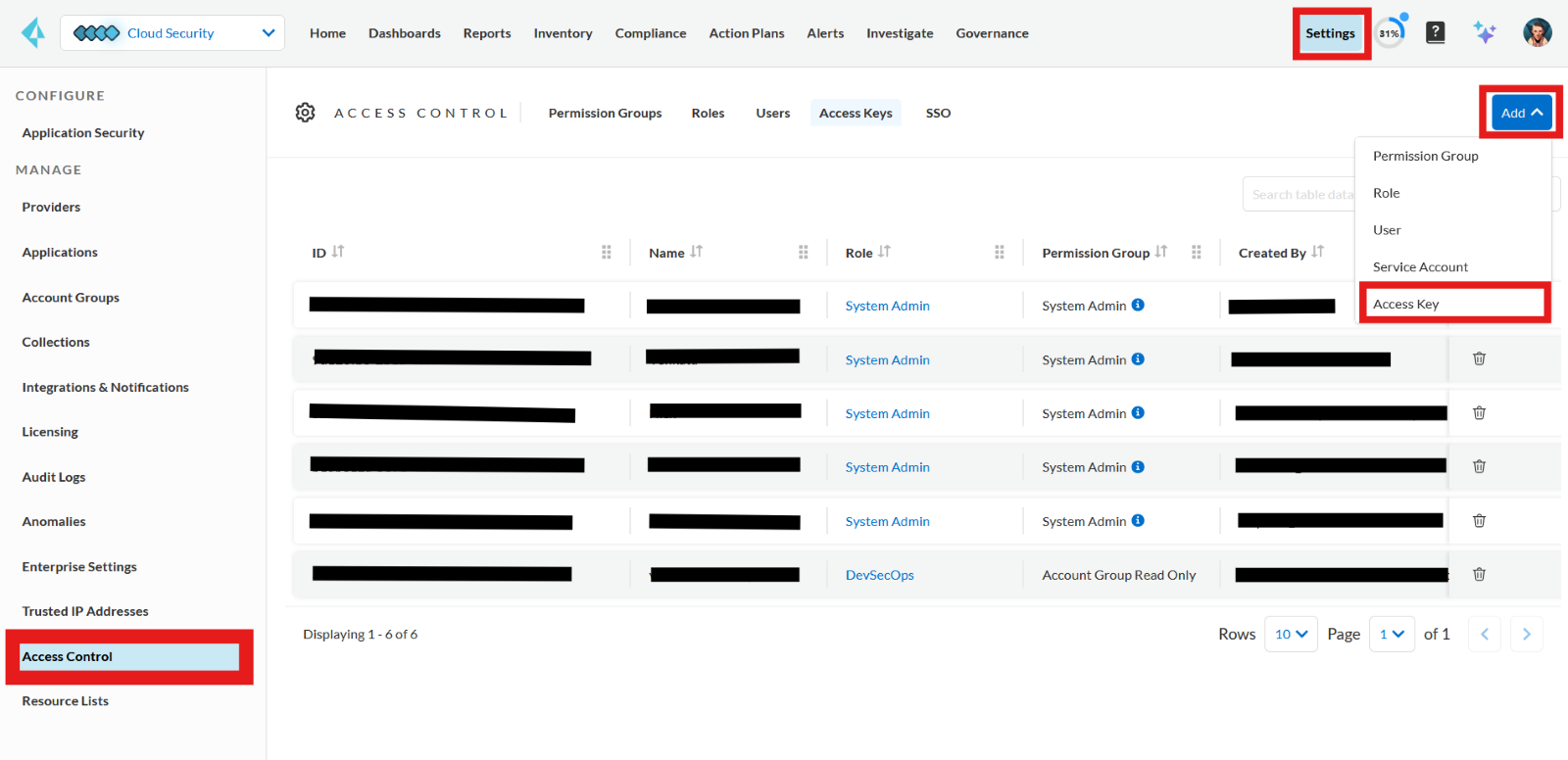
Task: Open Settings in top navigation
Action: point(1330,32)
